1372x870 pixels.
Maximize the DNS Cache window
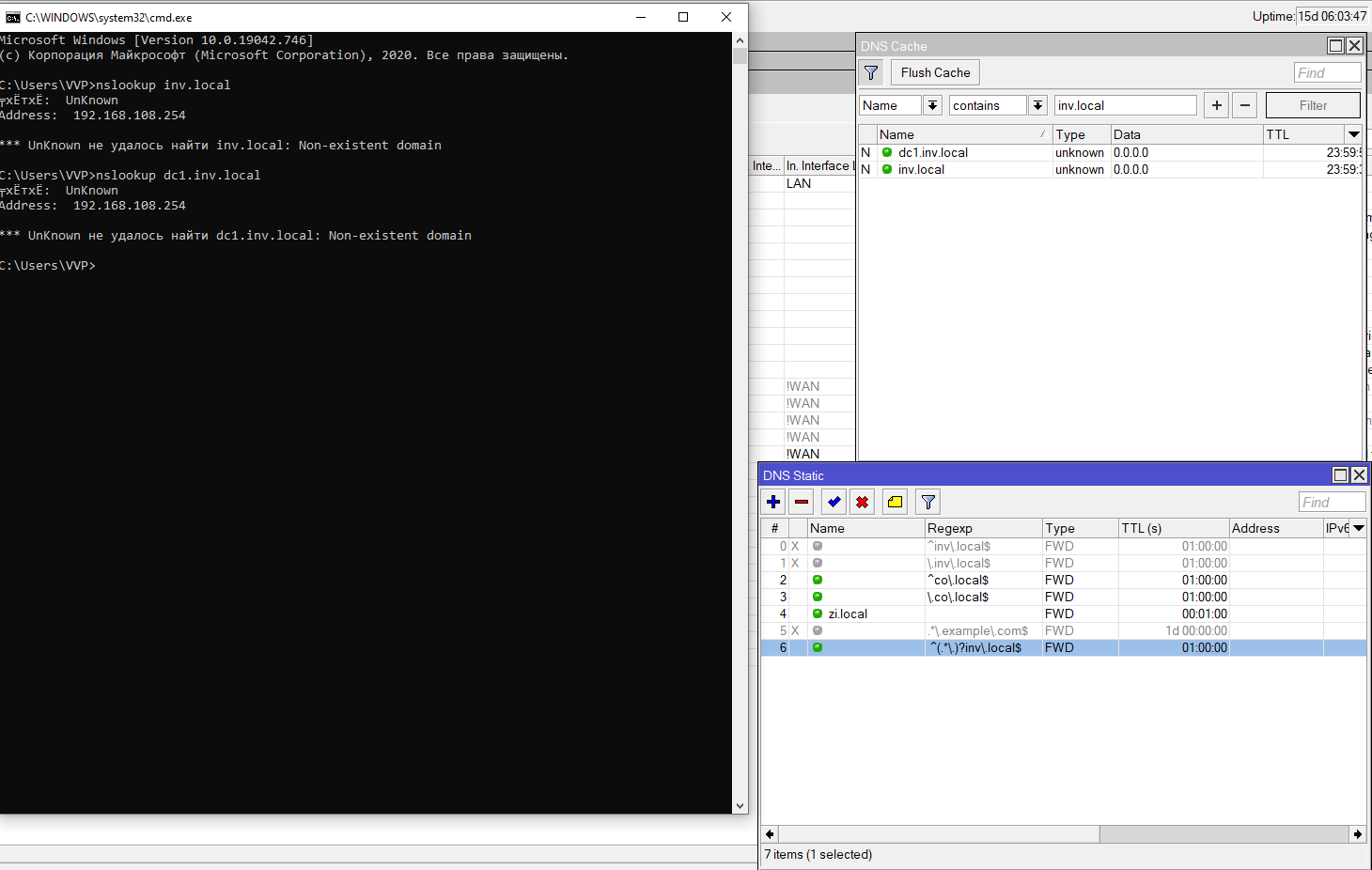[x=1335, y=45]
